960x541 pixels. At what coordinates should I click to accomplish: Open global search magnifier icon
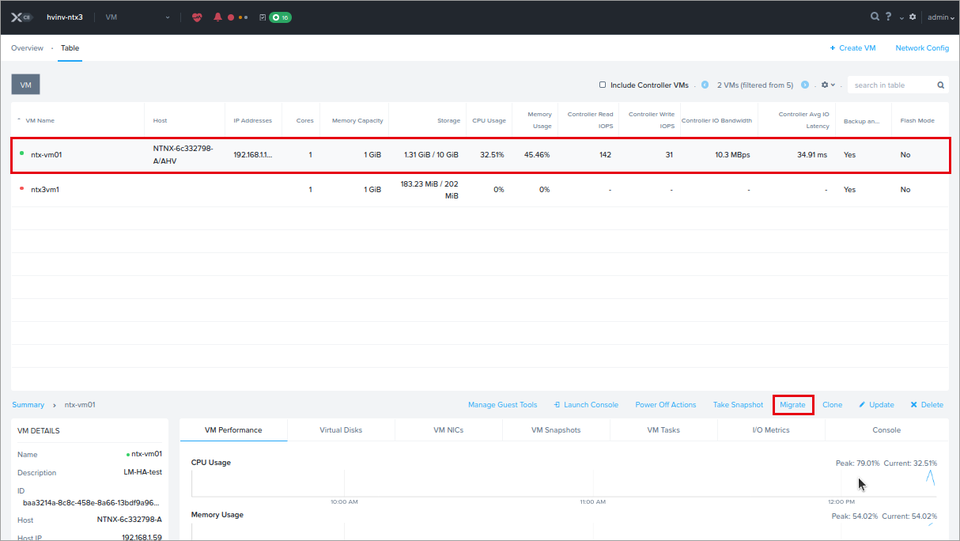875,17
